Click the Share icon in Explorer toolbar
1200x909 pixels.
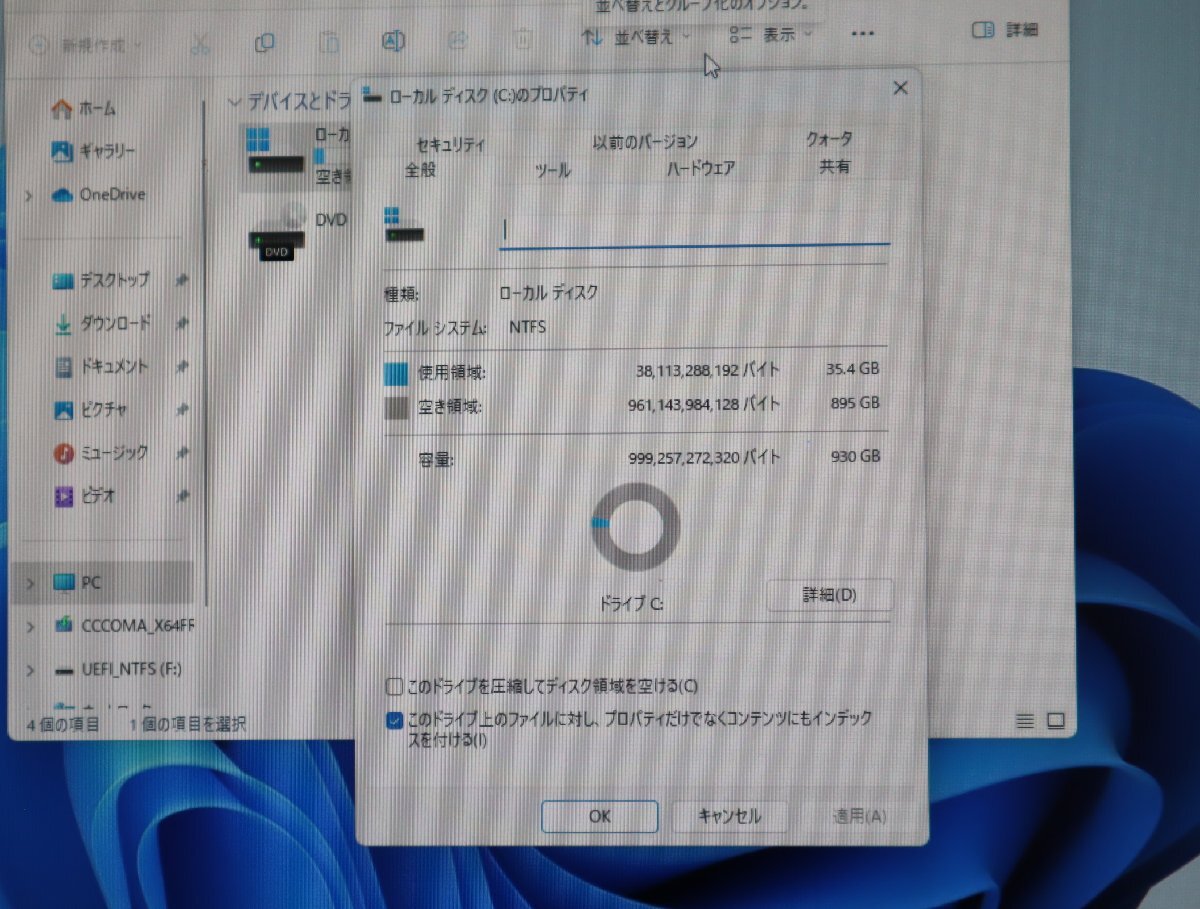pos(458,40)
